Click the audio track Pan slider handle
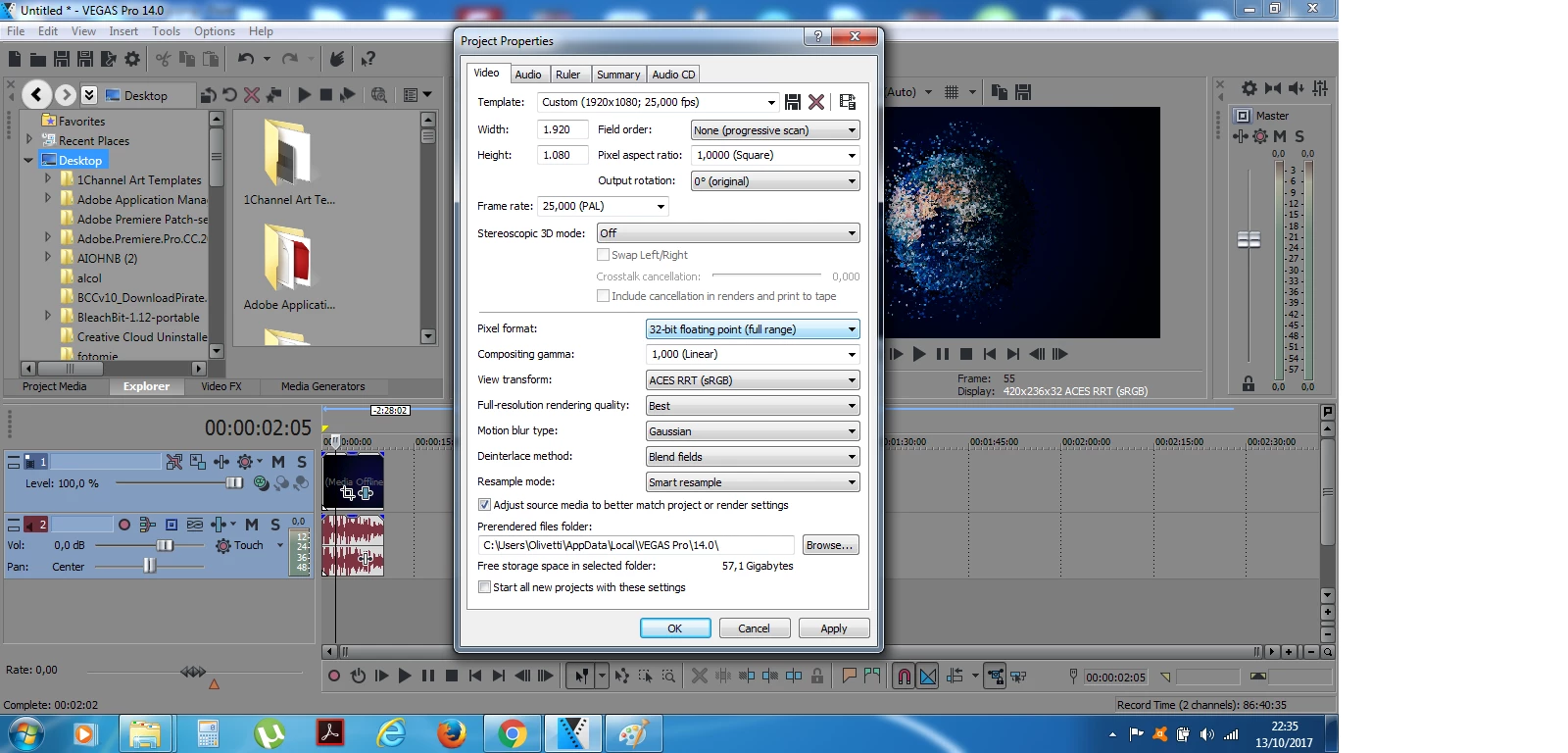Image resolution: width=1568 pixels, height=753 pixels. 149,566
